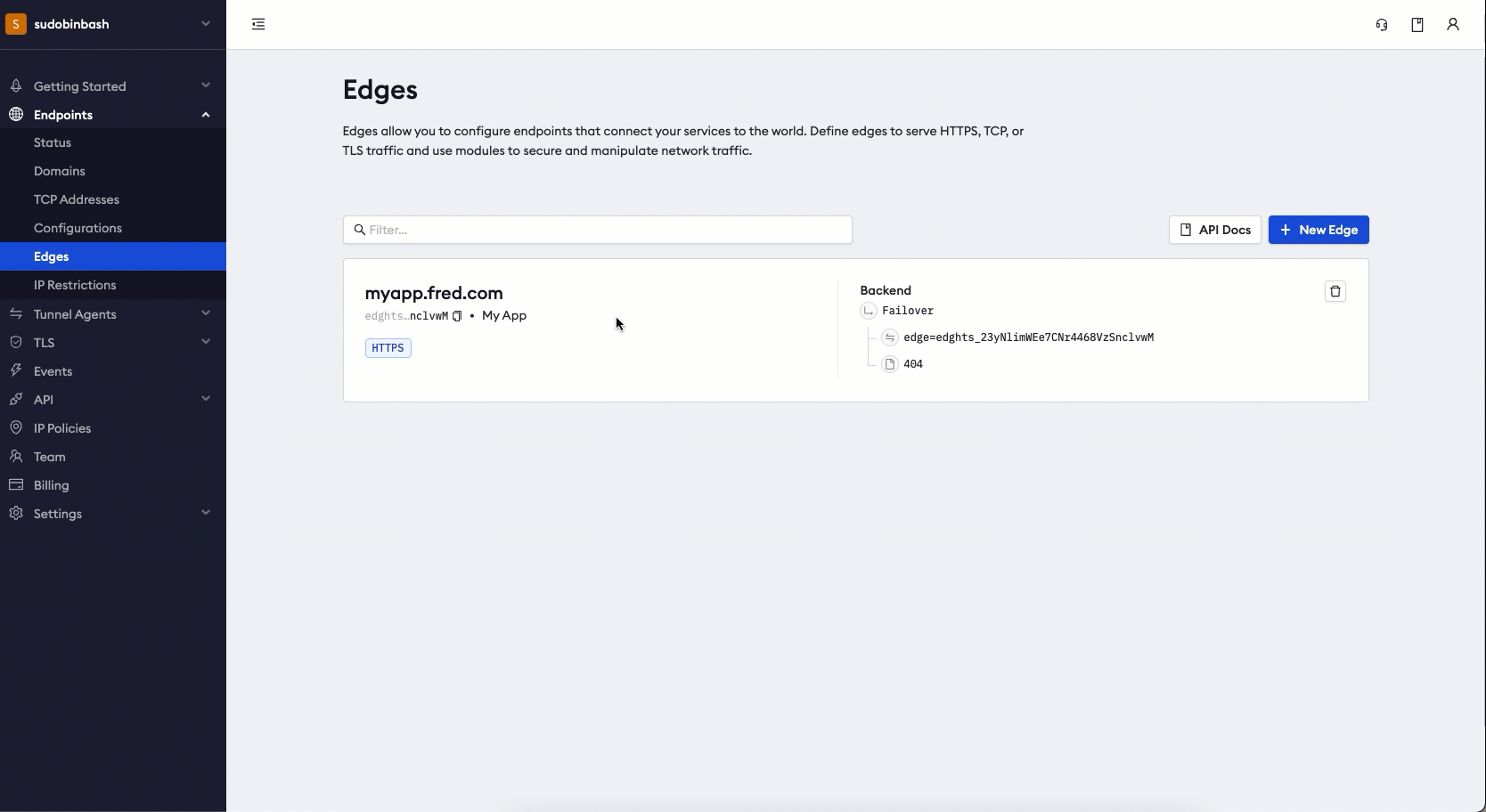Open Events via its lightning sidebar icon
Viewport: 1486px width, 812px height.
pos(15,370)
